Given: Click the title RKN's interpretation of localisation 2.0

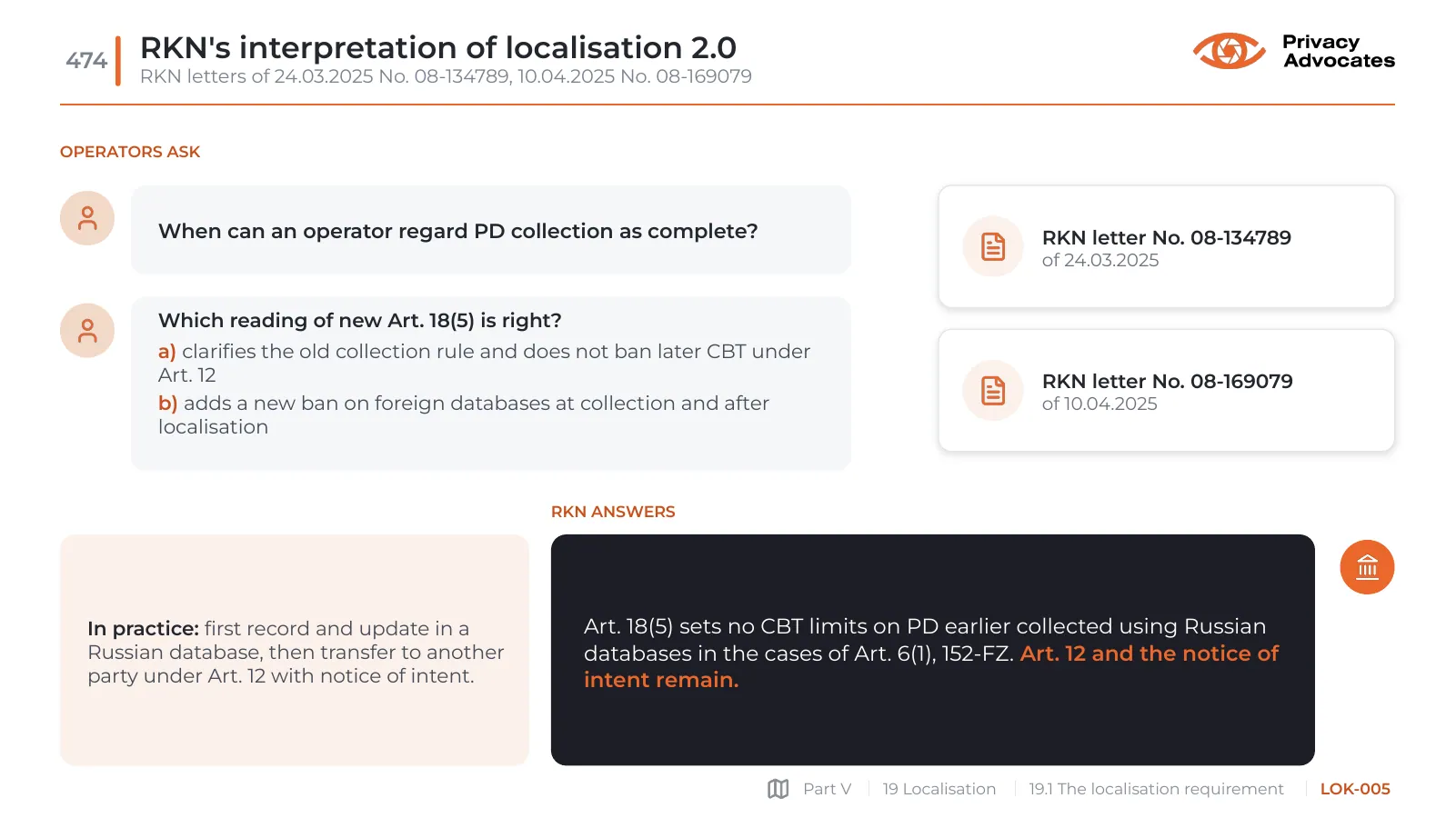Looking at the screenshot, I should (438, 47).
